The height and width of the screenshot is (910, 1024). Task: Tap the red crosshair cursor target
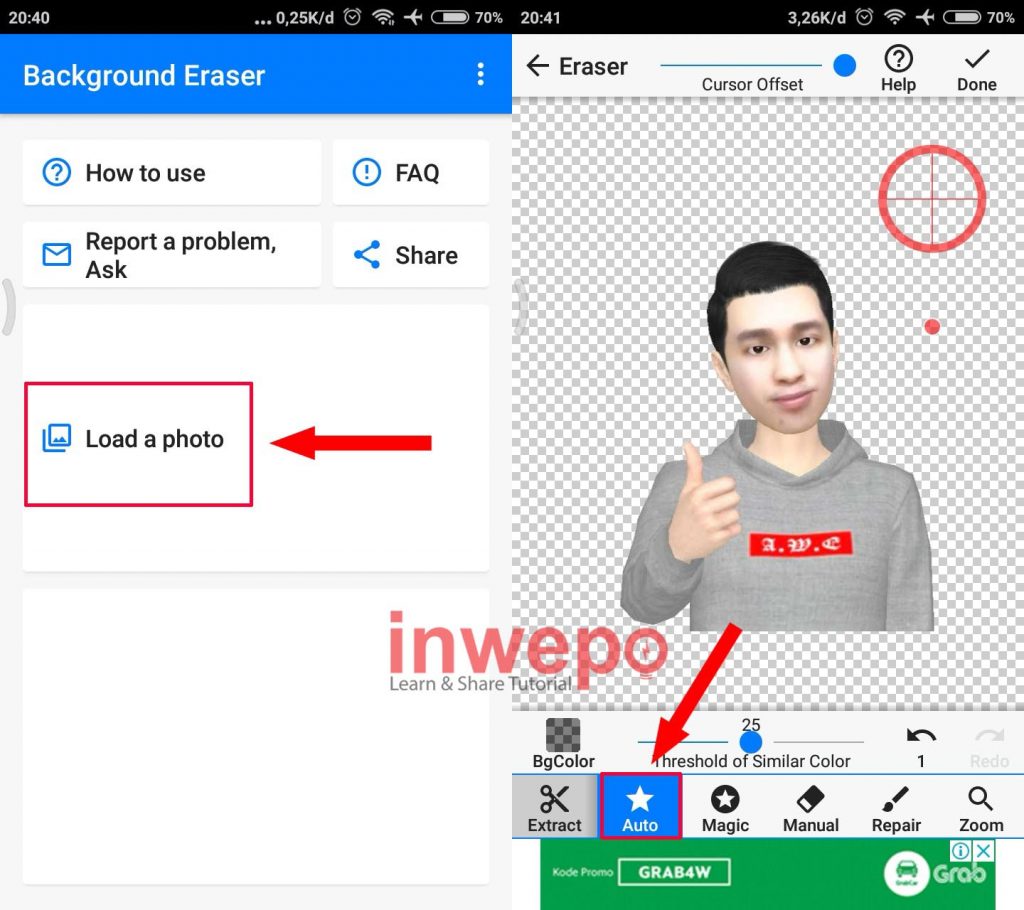coord(932,198)
